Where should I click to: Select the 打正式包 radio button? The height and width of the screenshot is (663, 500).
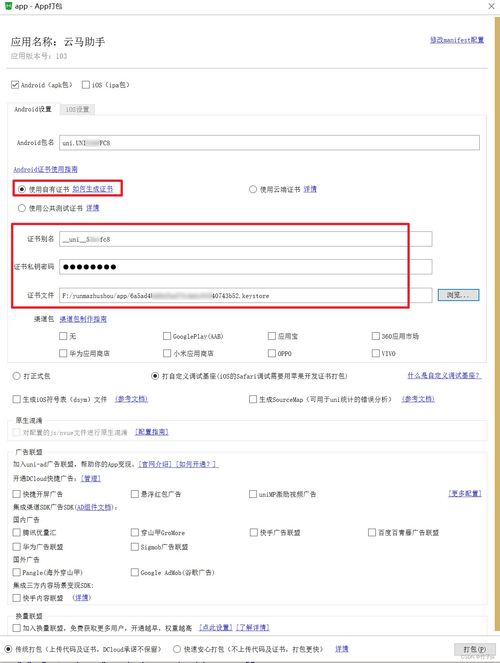16,376
